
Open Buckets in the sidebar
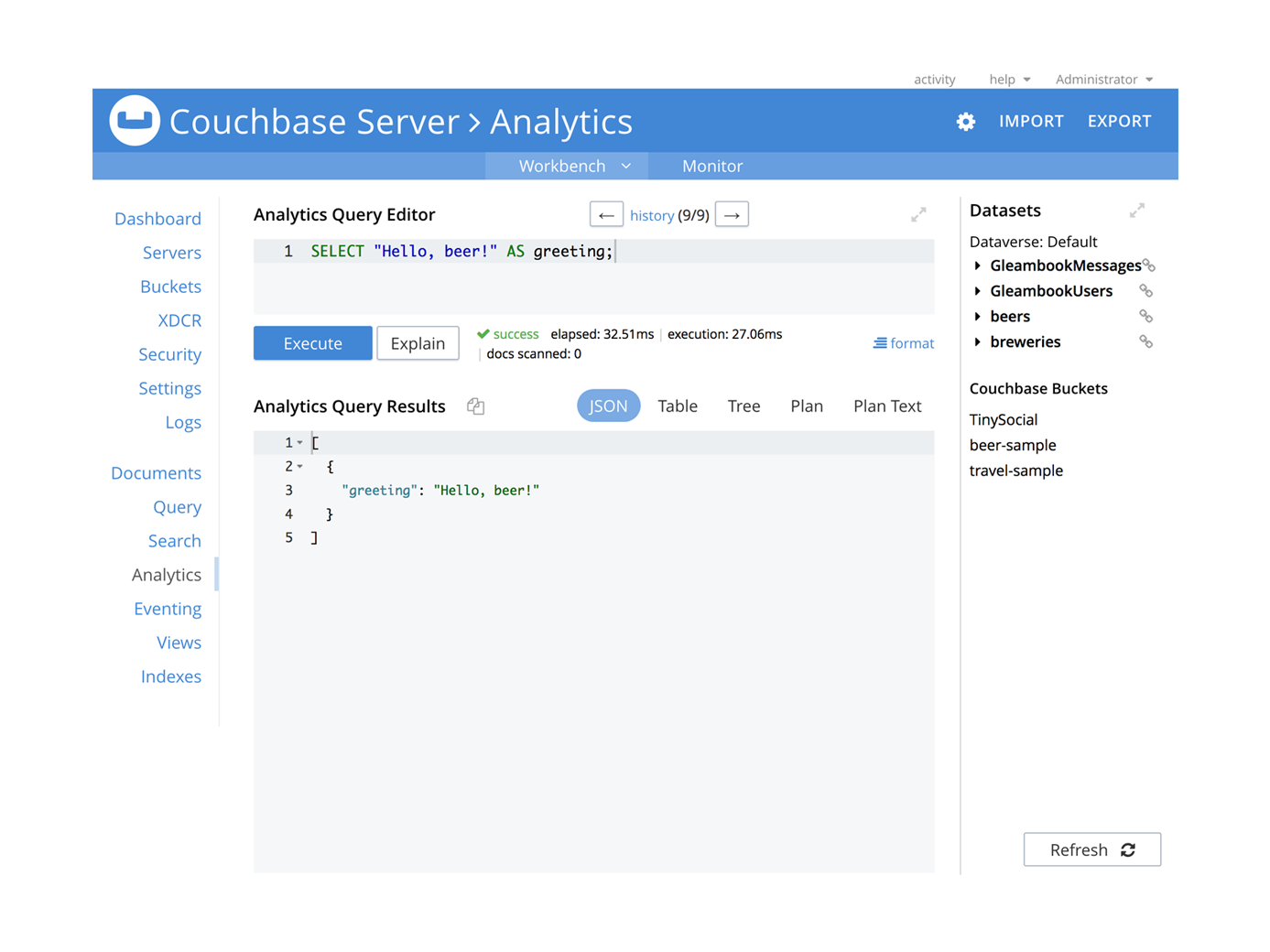click(x=170, y=287)
